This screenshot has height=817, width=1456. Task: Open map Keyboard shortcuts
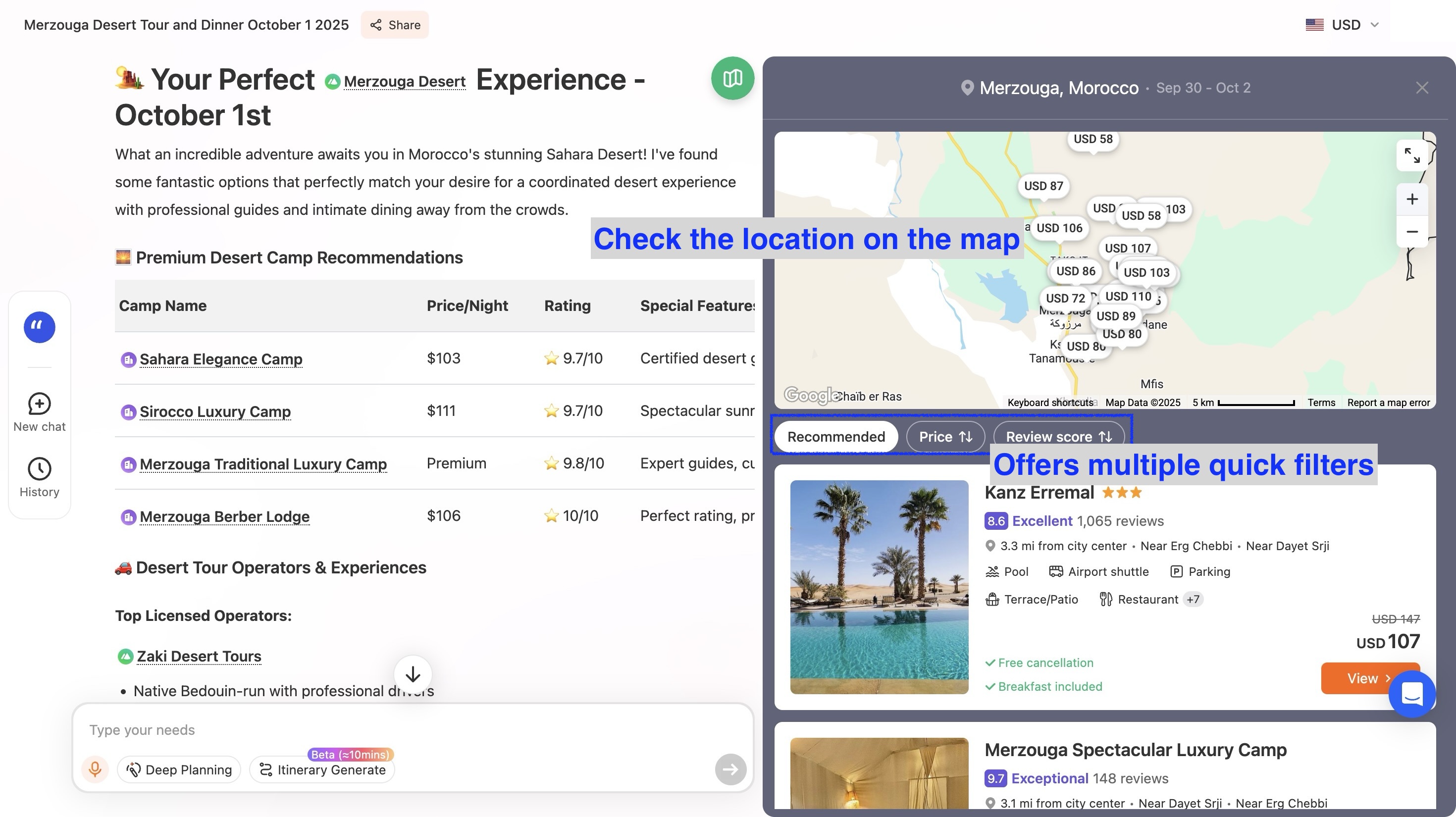pos(1050,403)
